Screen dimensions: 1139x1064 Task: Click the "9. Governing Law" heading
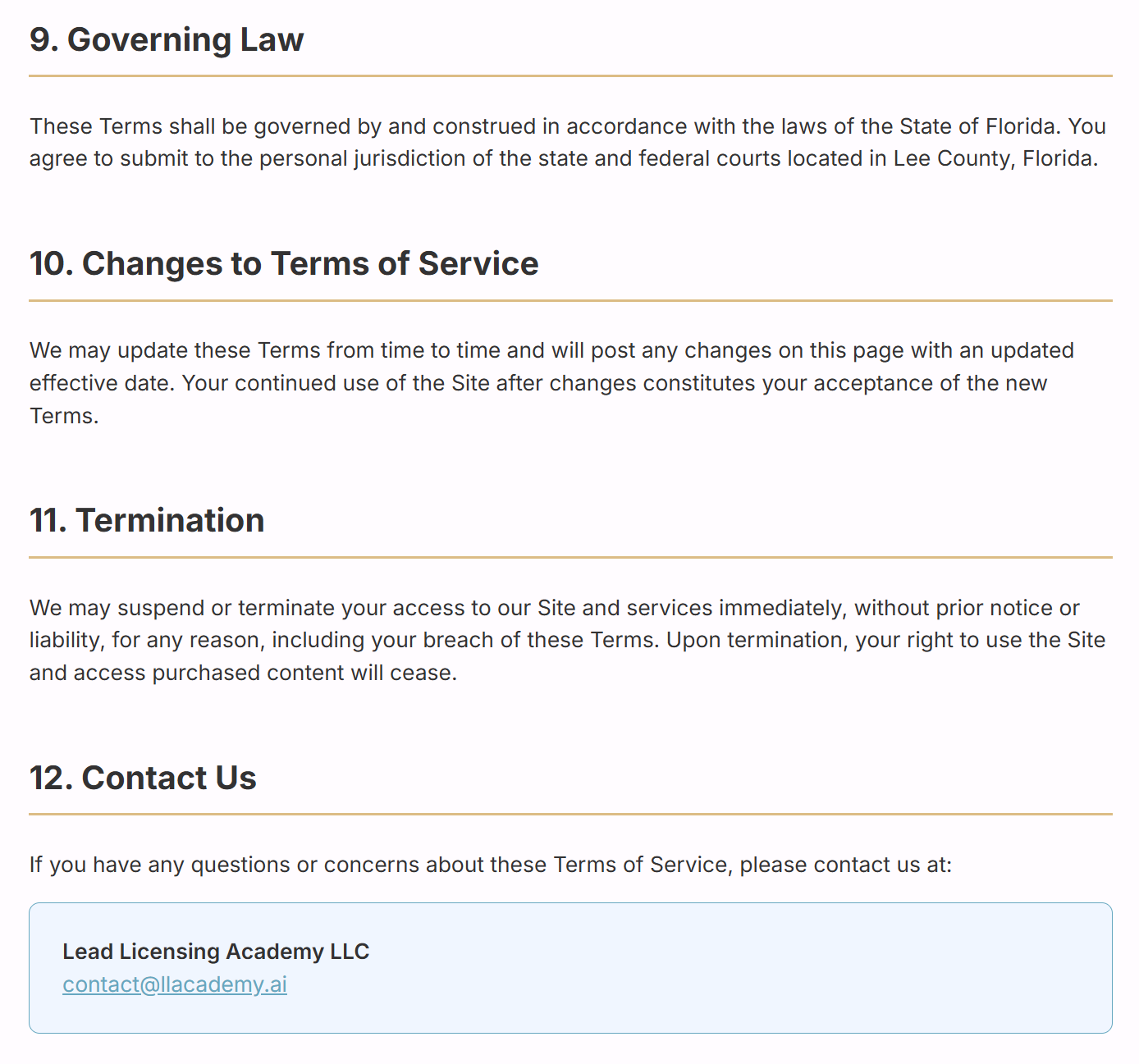(167, 39)
